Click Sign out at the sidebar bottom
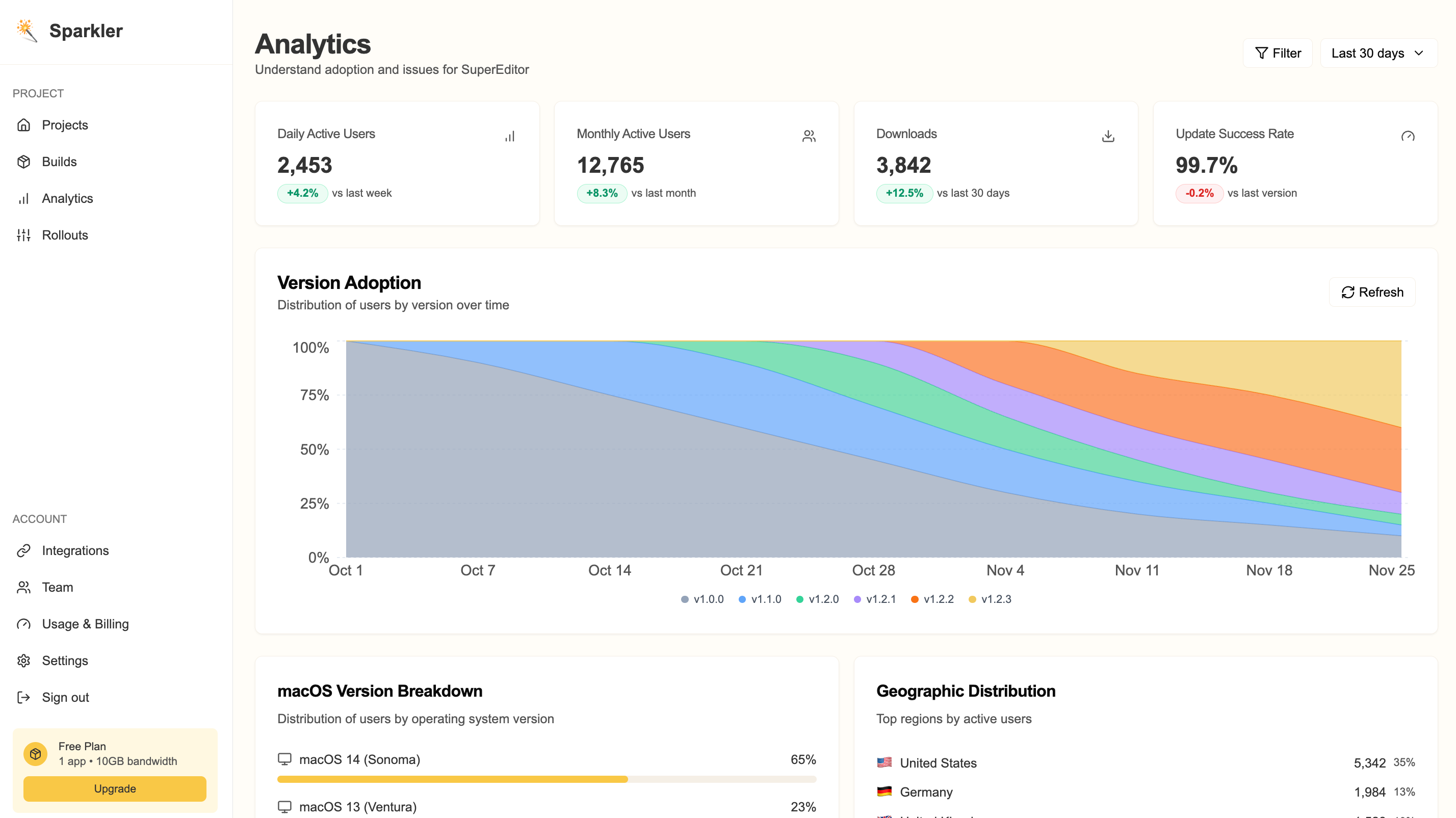 (65, 697)
